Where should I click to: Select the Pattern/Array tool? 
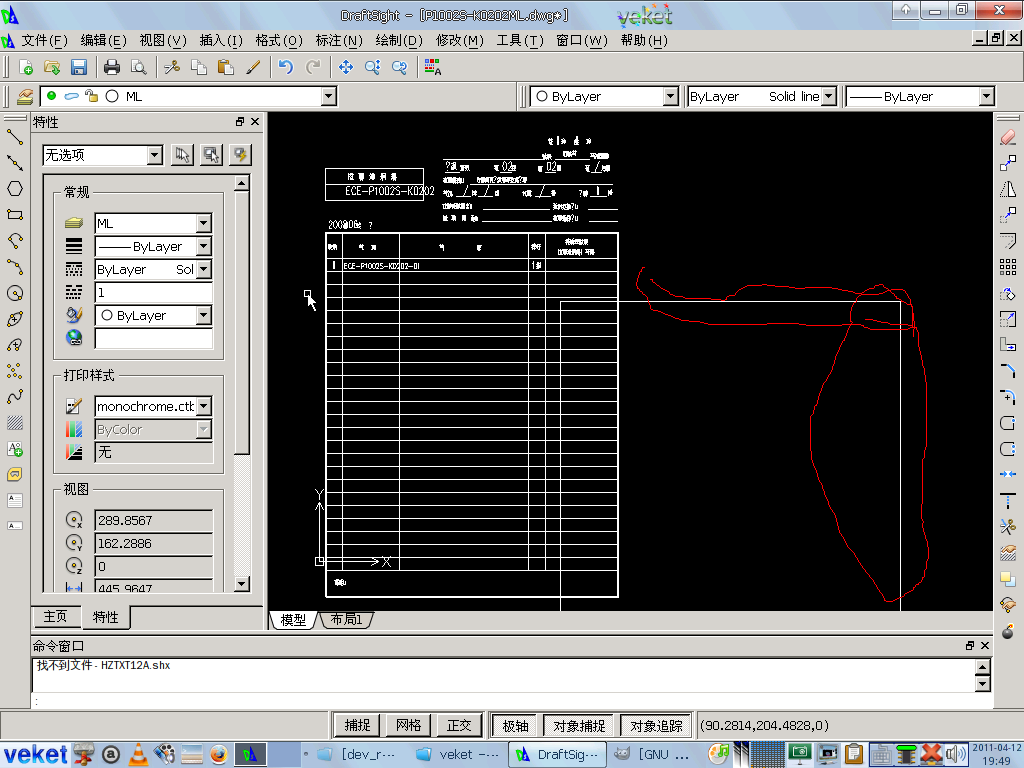pyautogui.click(x=1008, y=266)
